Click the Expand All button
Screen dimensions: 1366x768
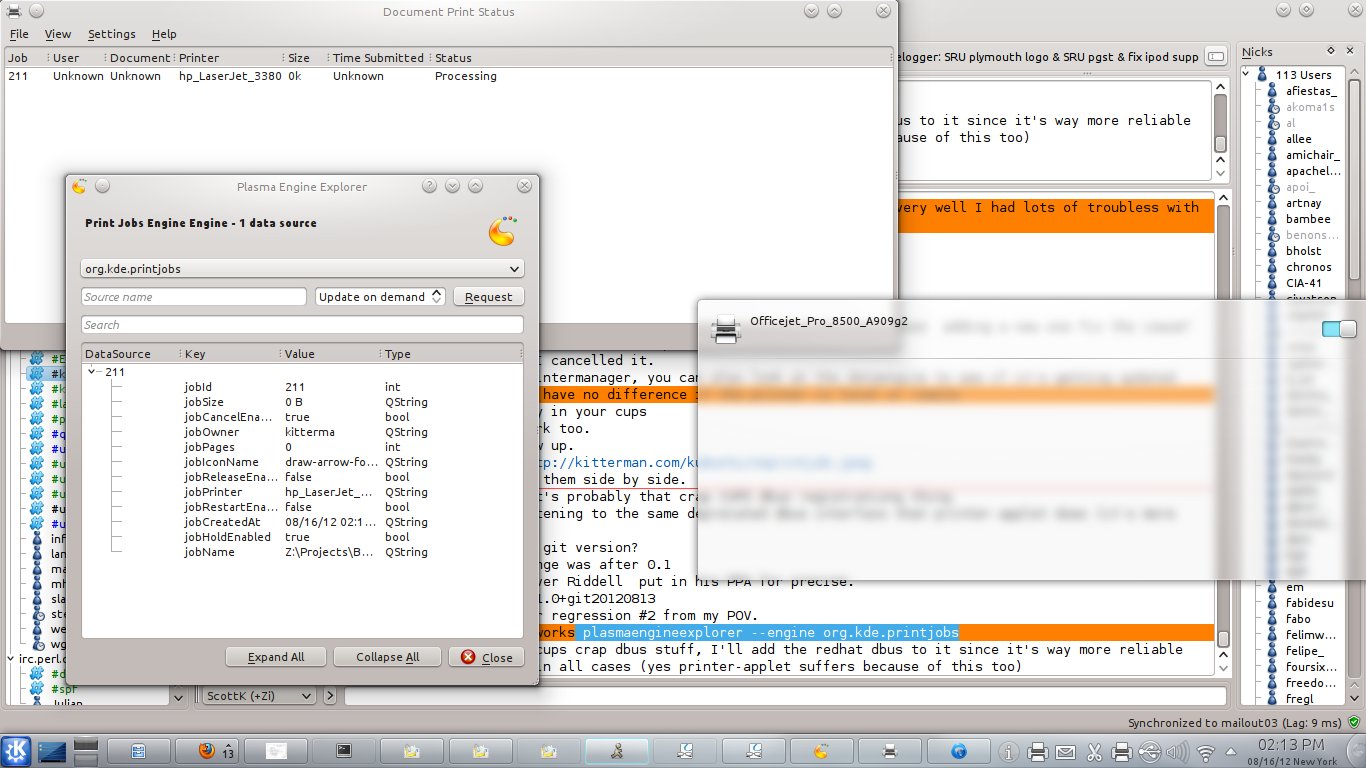tap(276, 657)
